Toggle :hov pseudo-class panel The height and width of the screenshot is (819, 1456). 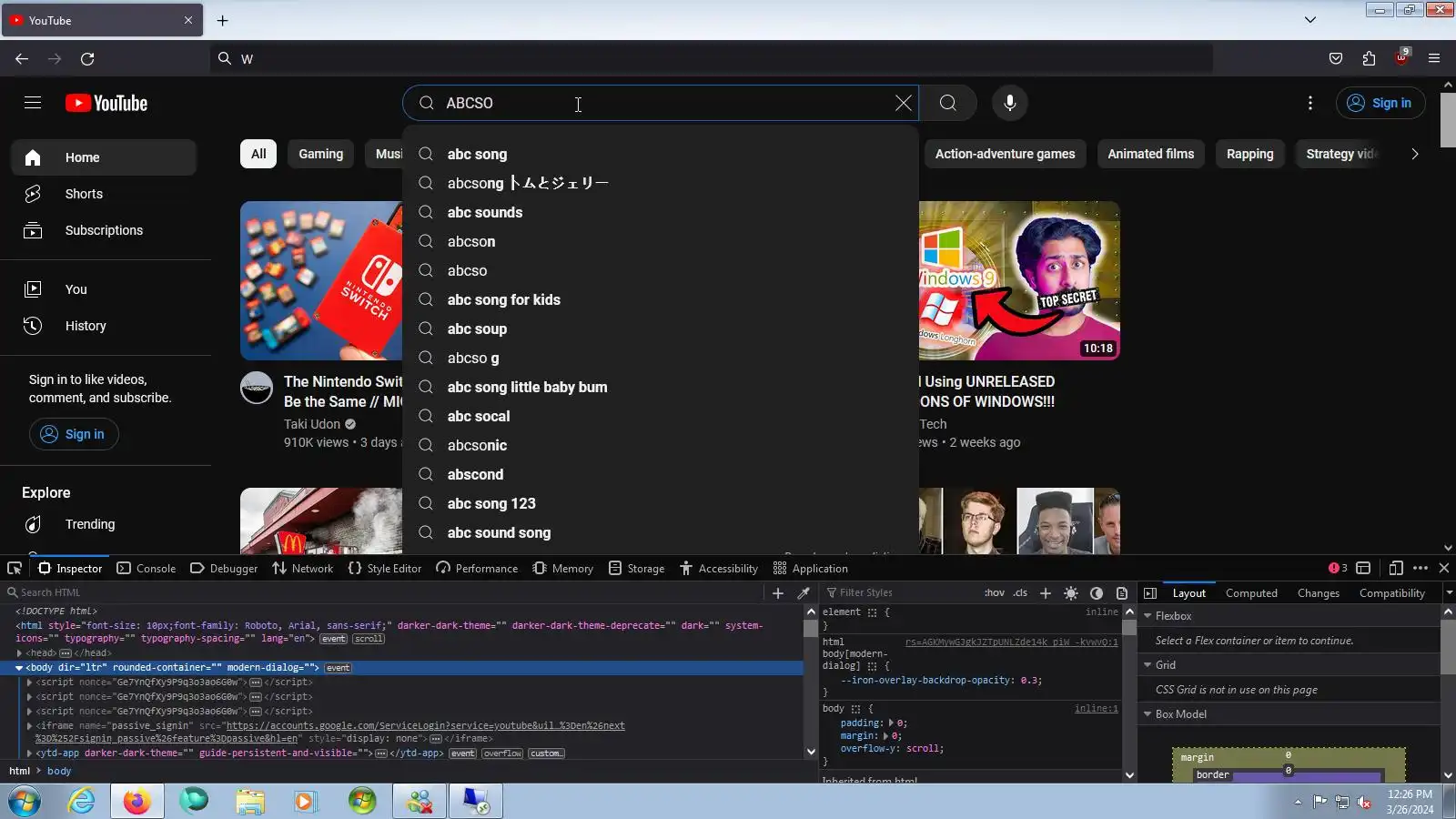(x=995, y=592)
